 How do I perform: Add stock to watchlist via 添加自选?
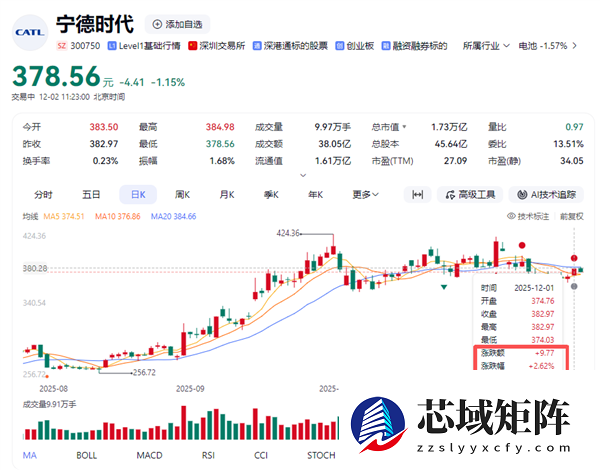coord(178,24)
